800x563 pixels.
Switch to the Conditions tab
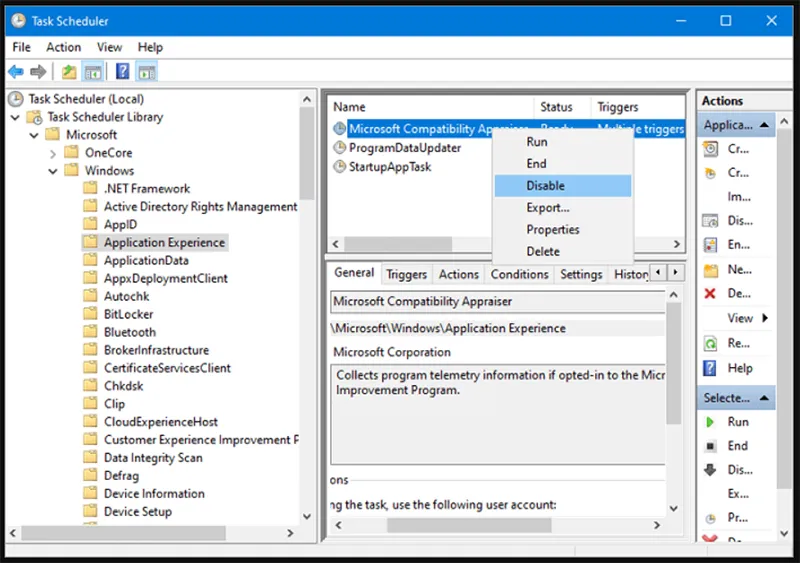pyautogui.click(x=519, y=274)
